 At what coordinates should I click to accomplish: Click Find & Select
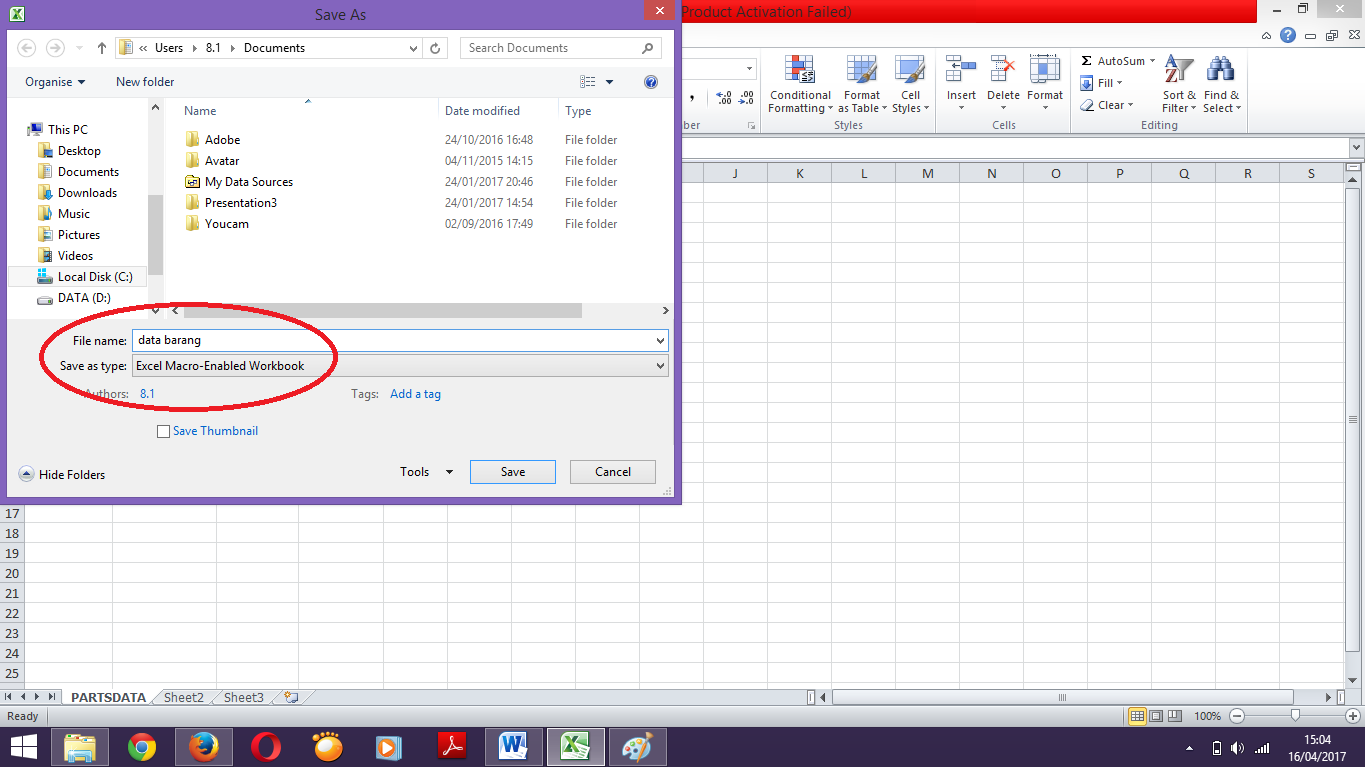click(x=1221, y=86)
